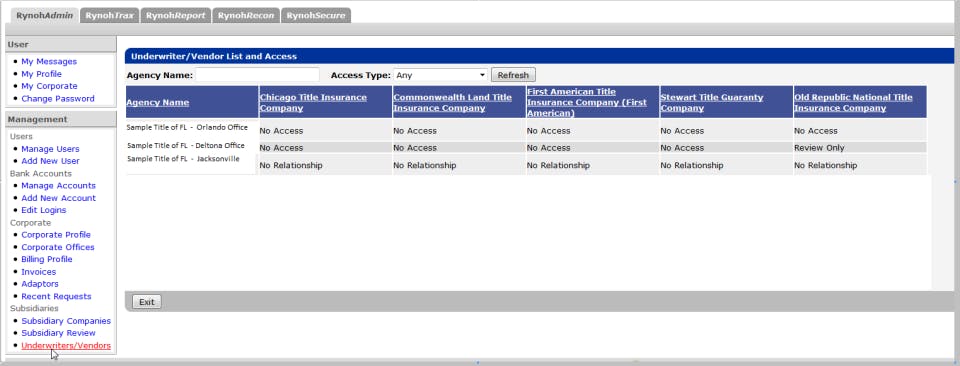
Task: Click Add New User link
Action: click(x=50, y=161)
